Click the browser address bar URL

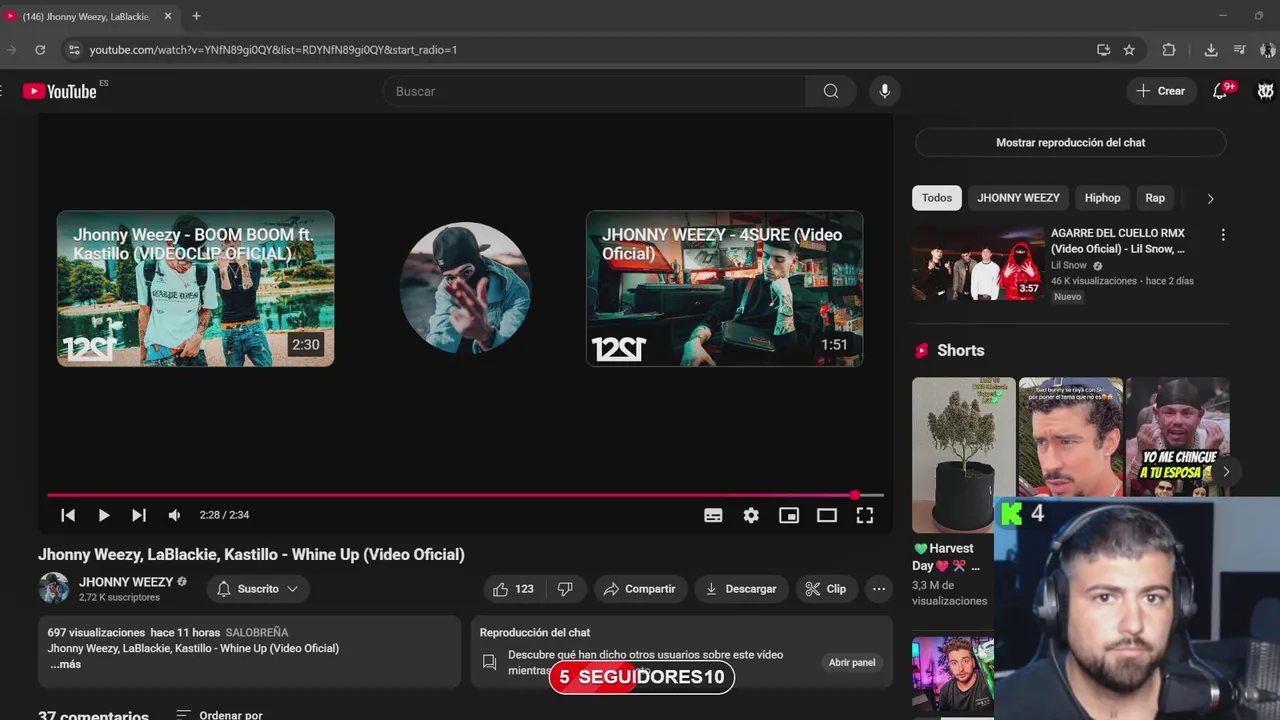click(x=273, y=50)
